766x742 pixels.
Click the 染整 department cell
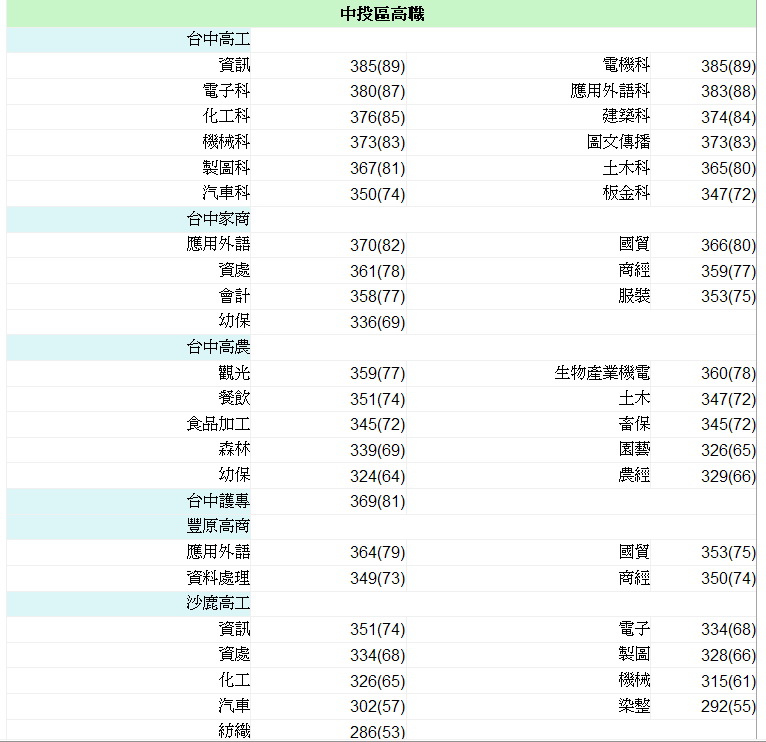[x=634, y=705]
